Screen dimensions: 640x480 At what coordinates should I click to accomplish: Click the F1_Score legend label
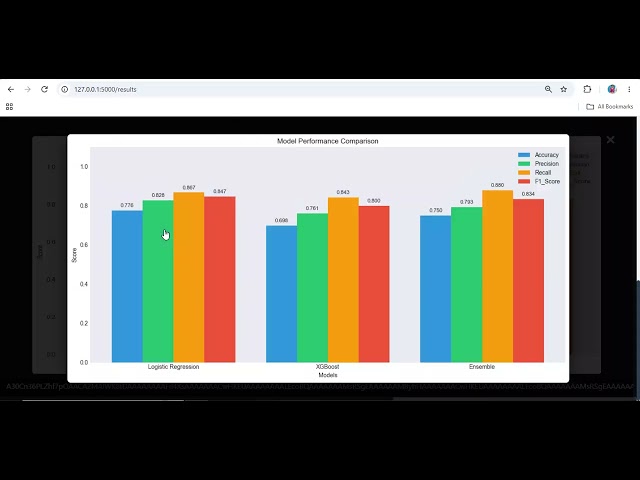pyautogui.click(x=547, y=182)
